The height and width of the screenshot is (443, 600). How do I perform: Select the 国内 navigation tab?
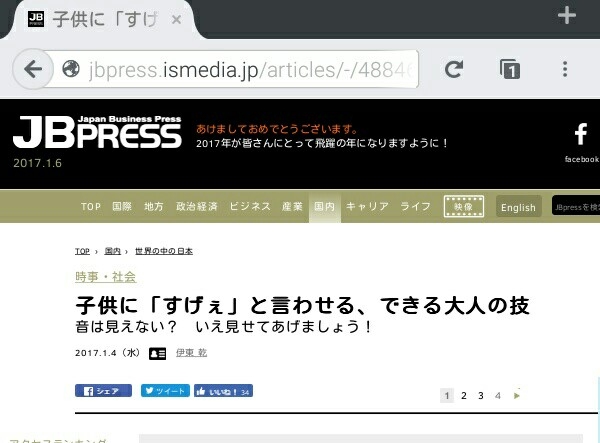click(324, 207)
